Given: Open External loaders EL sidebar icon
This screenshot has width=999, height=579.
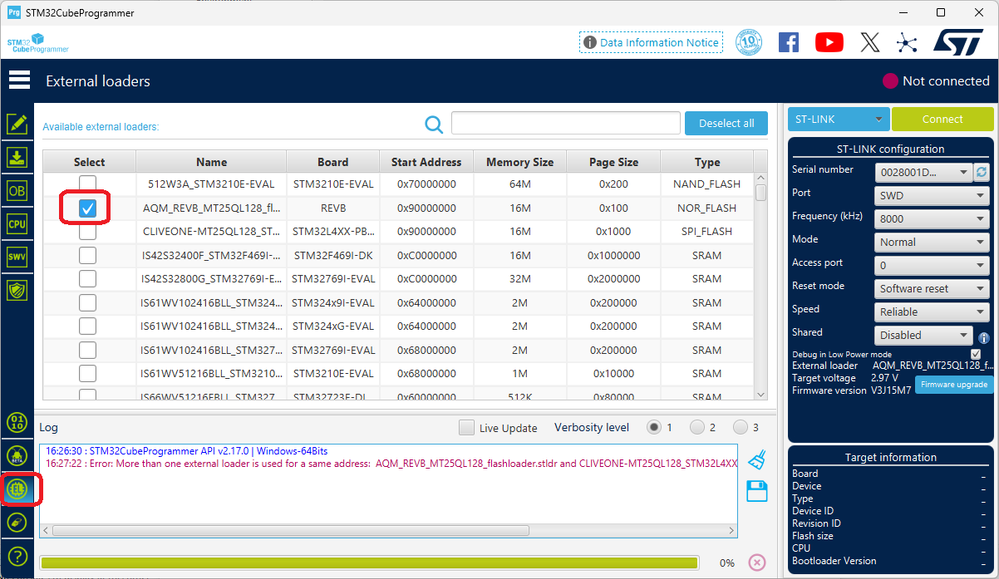Looking at the screenshot, I should pos(17,489).
